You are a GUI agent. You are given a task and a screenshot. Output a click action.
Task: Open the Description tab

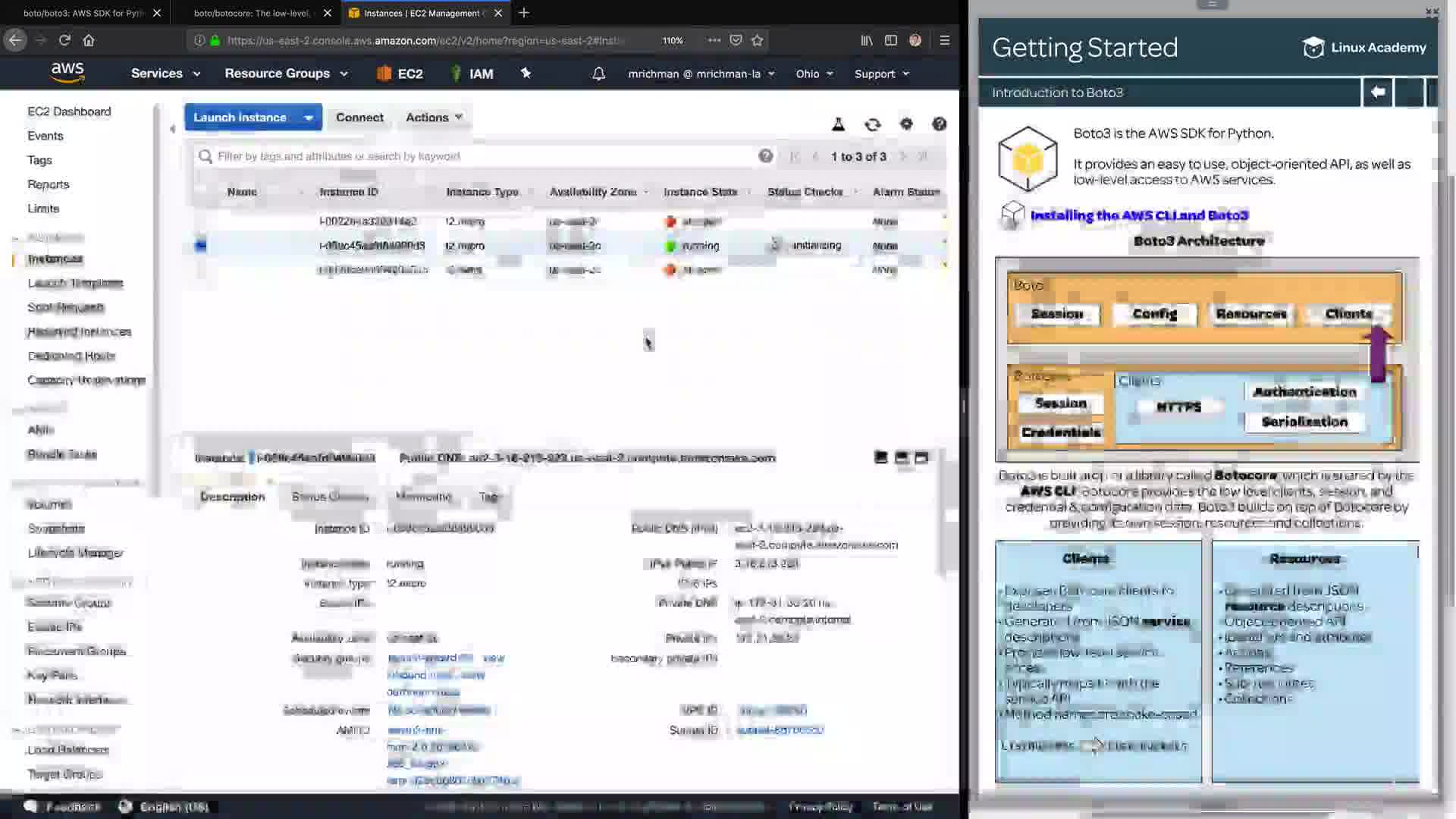(232, 497)
